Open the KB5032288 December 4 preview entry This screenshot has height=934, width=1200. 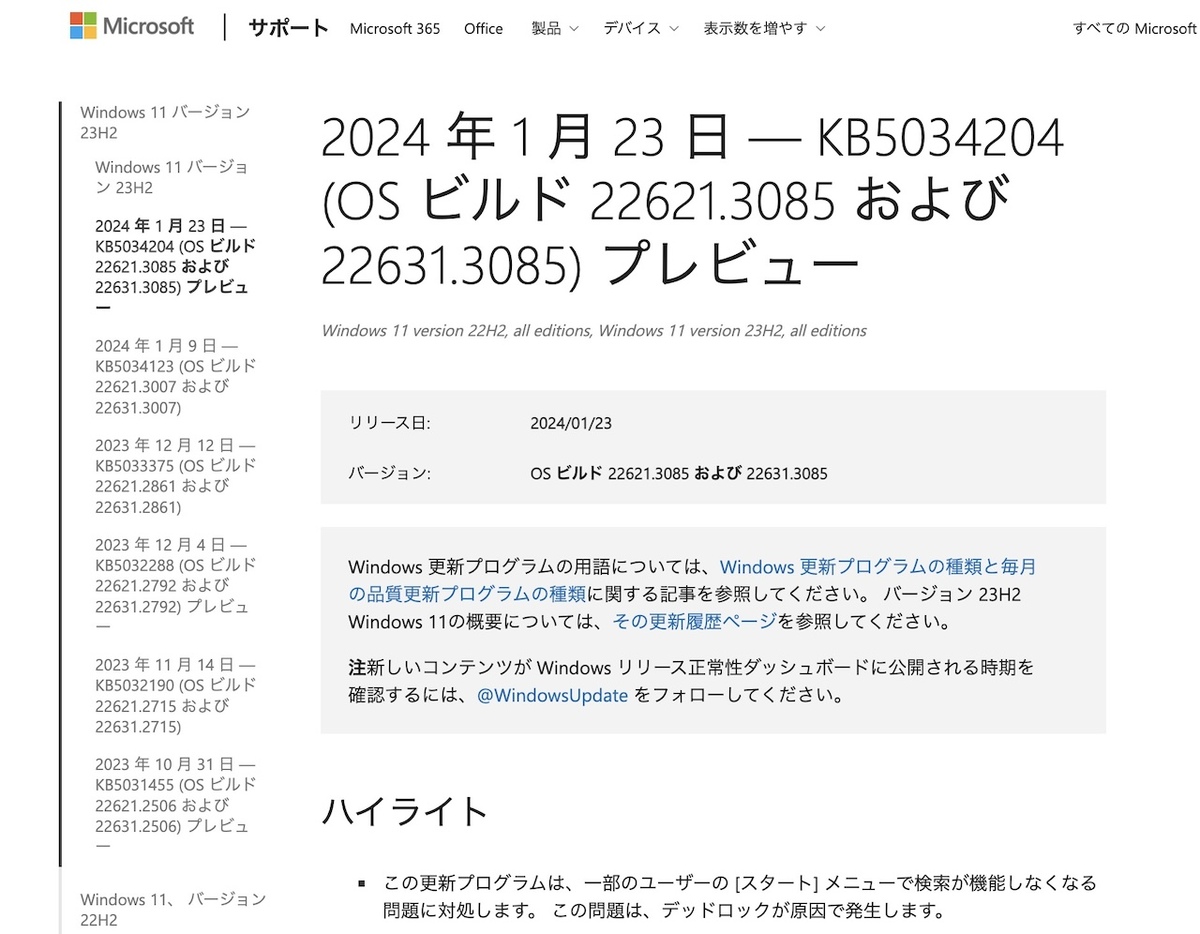coord(176,585)
